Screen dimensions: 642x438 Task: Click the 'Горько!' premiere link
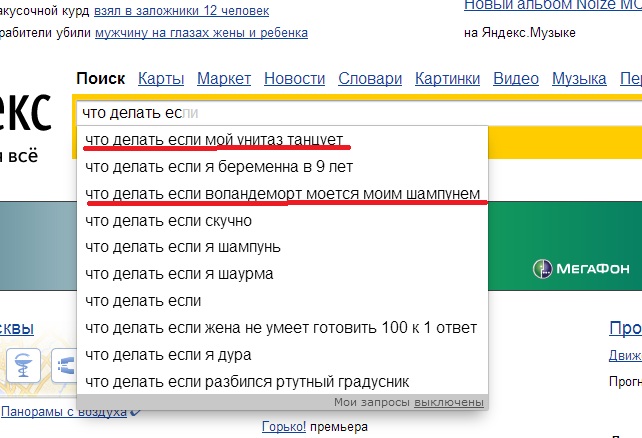(x=284, y=427)
